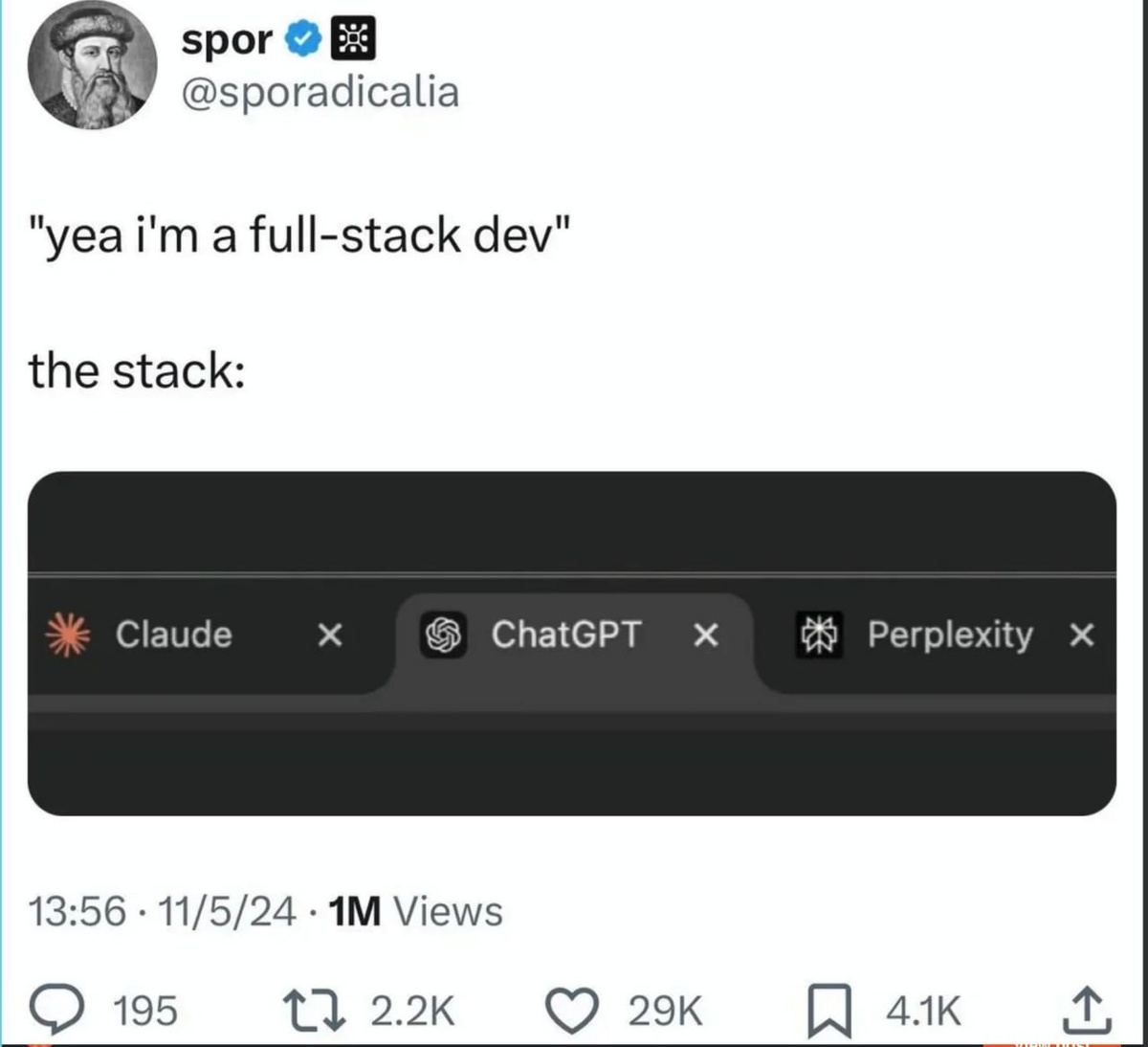Click the black square badge beside spor's name

click(353, 36)
